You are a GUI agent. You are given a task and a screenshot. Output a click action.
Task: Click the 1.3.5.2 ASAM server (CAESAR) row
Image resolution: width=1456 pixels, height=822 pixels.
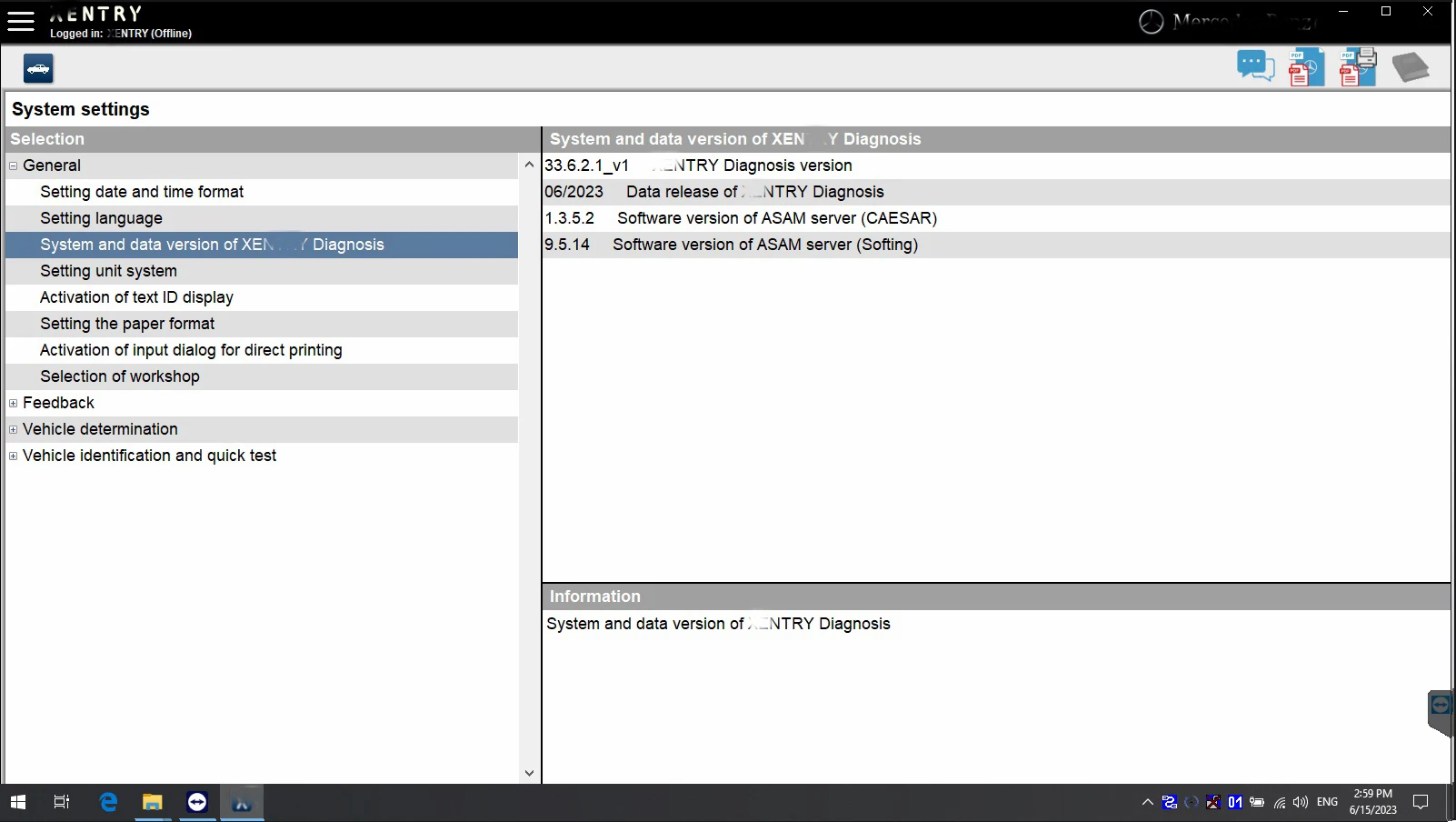point(996,218)
